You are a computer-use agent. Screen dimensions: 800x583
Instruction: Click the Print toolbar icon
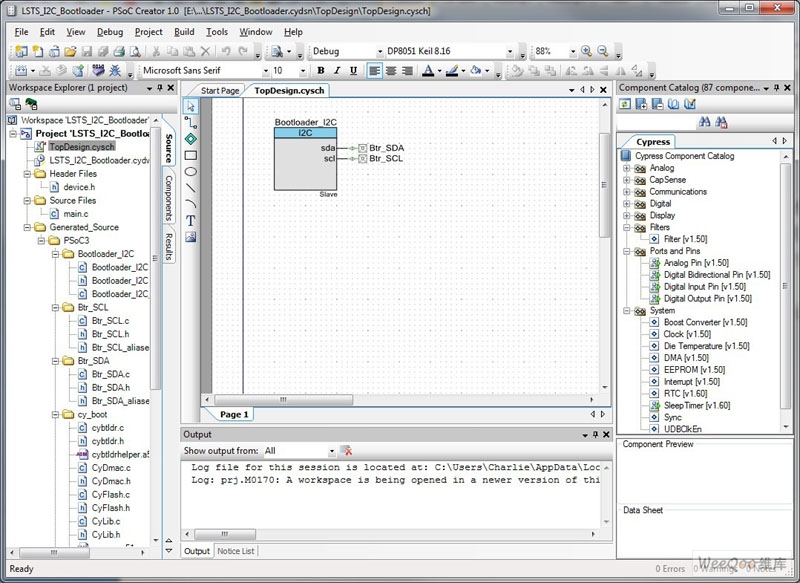[x=119, y=51]
